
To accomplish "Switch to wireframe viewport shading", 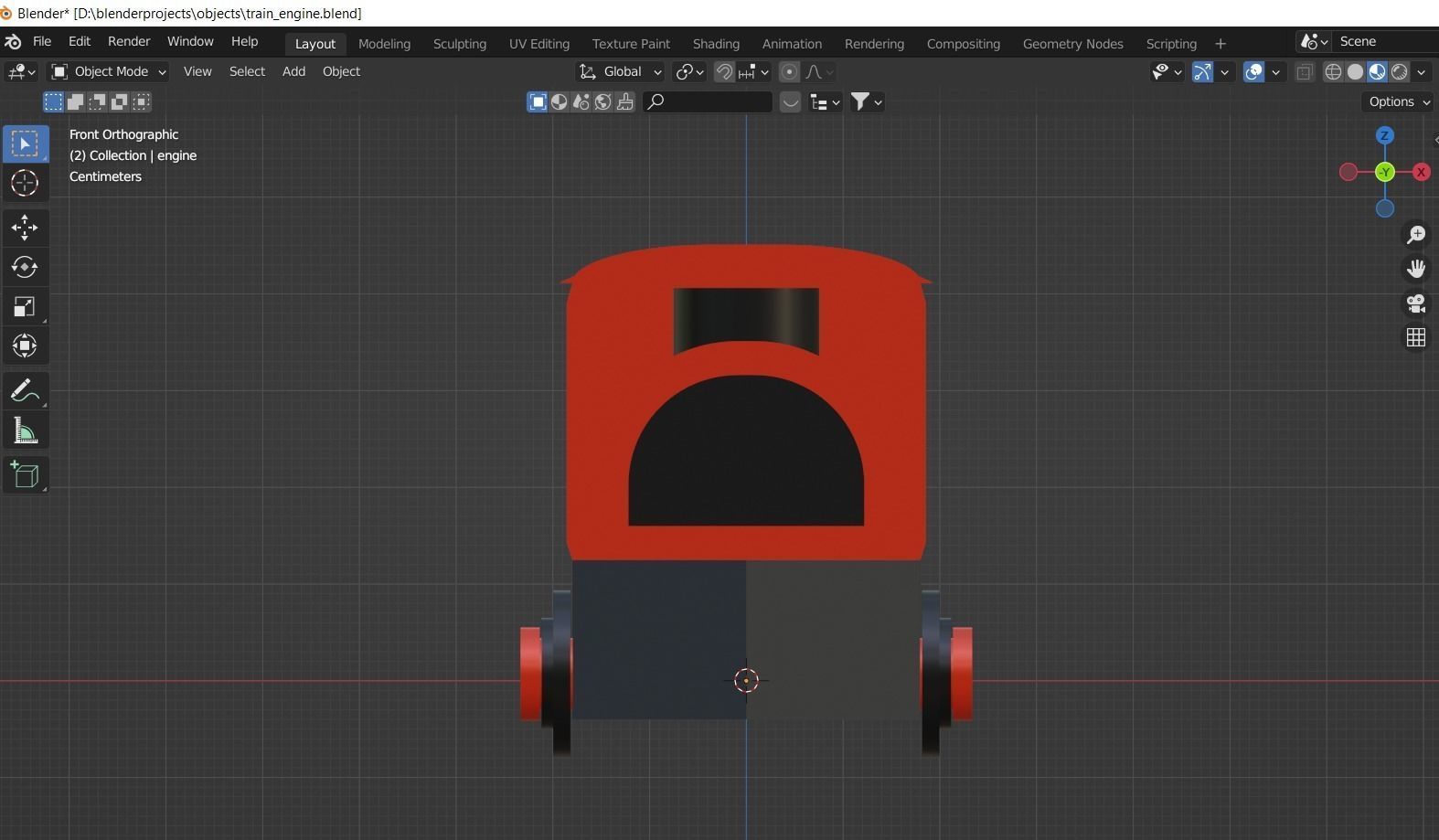I will point(1333,71).
